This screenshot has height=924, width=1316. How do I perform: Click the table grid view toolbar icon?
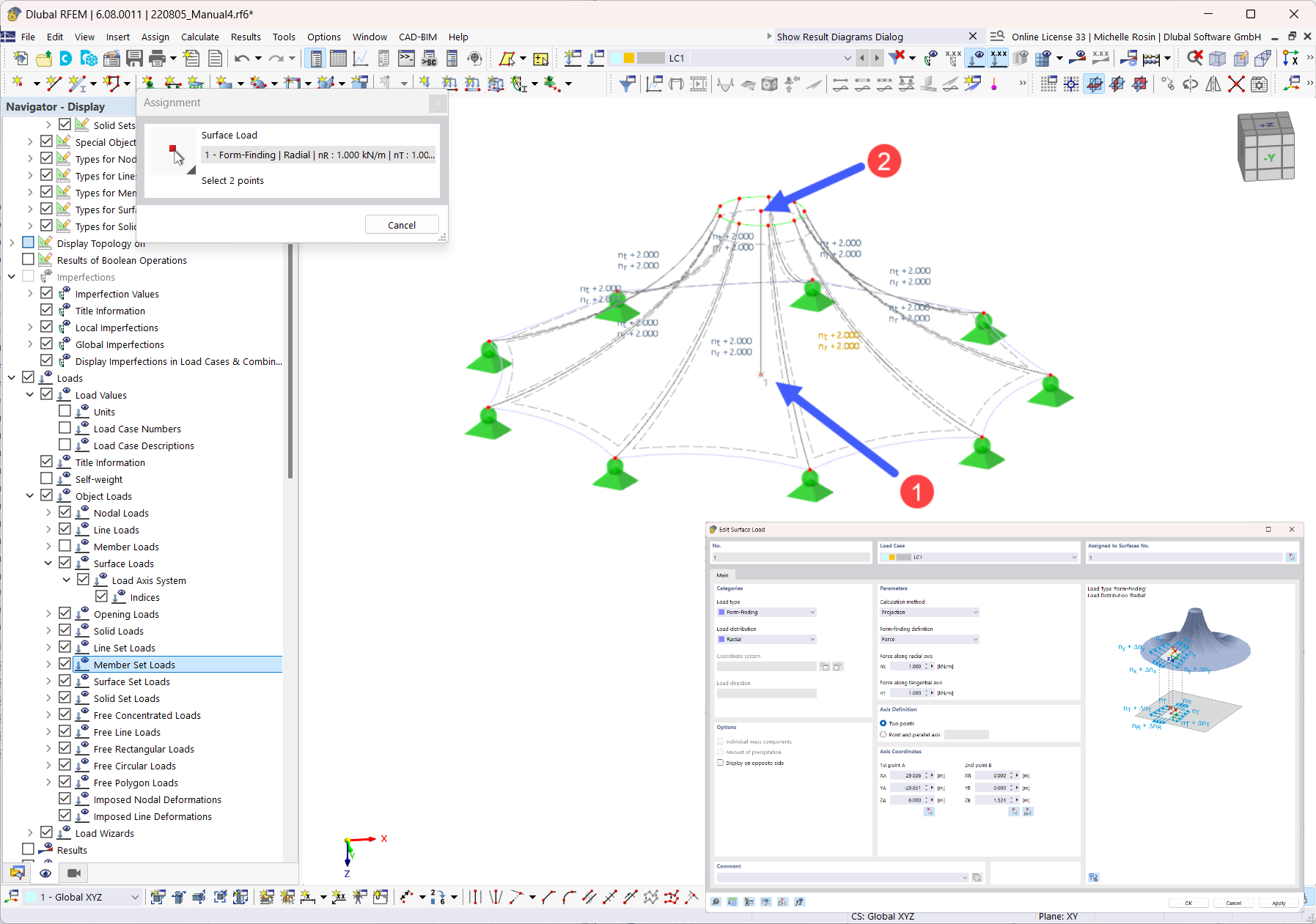338,59
